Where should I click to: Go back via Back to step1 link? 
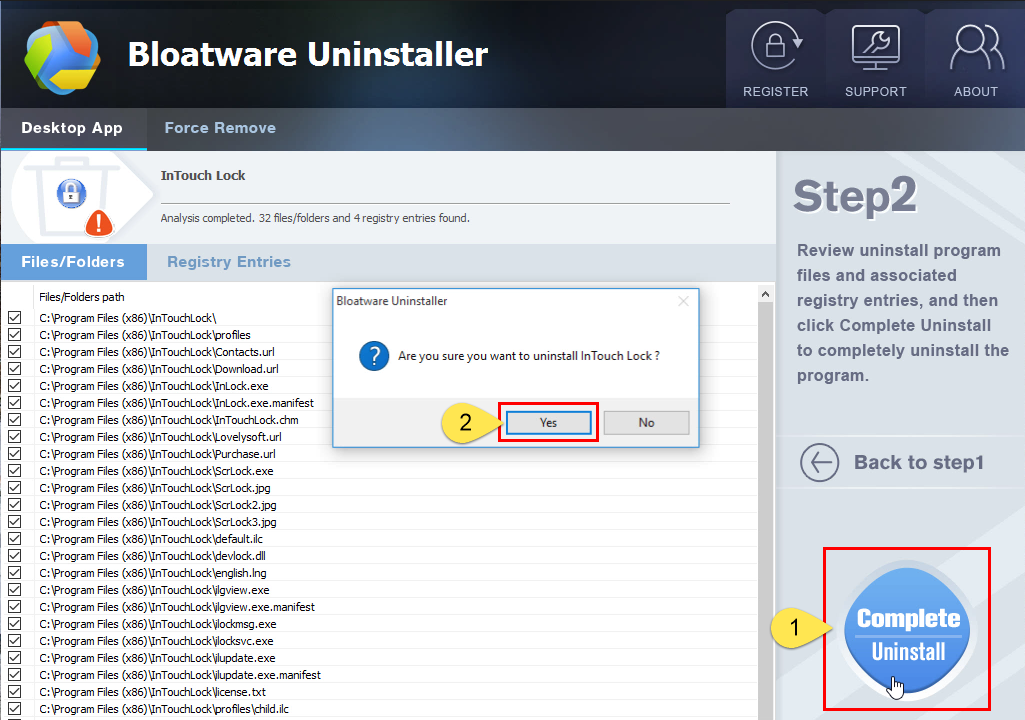918,462
